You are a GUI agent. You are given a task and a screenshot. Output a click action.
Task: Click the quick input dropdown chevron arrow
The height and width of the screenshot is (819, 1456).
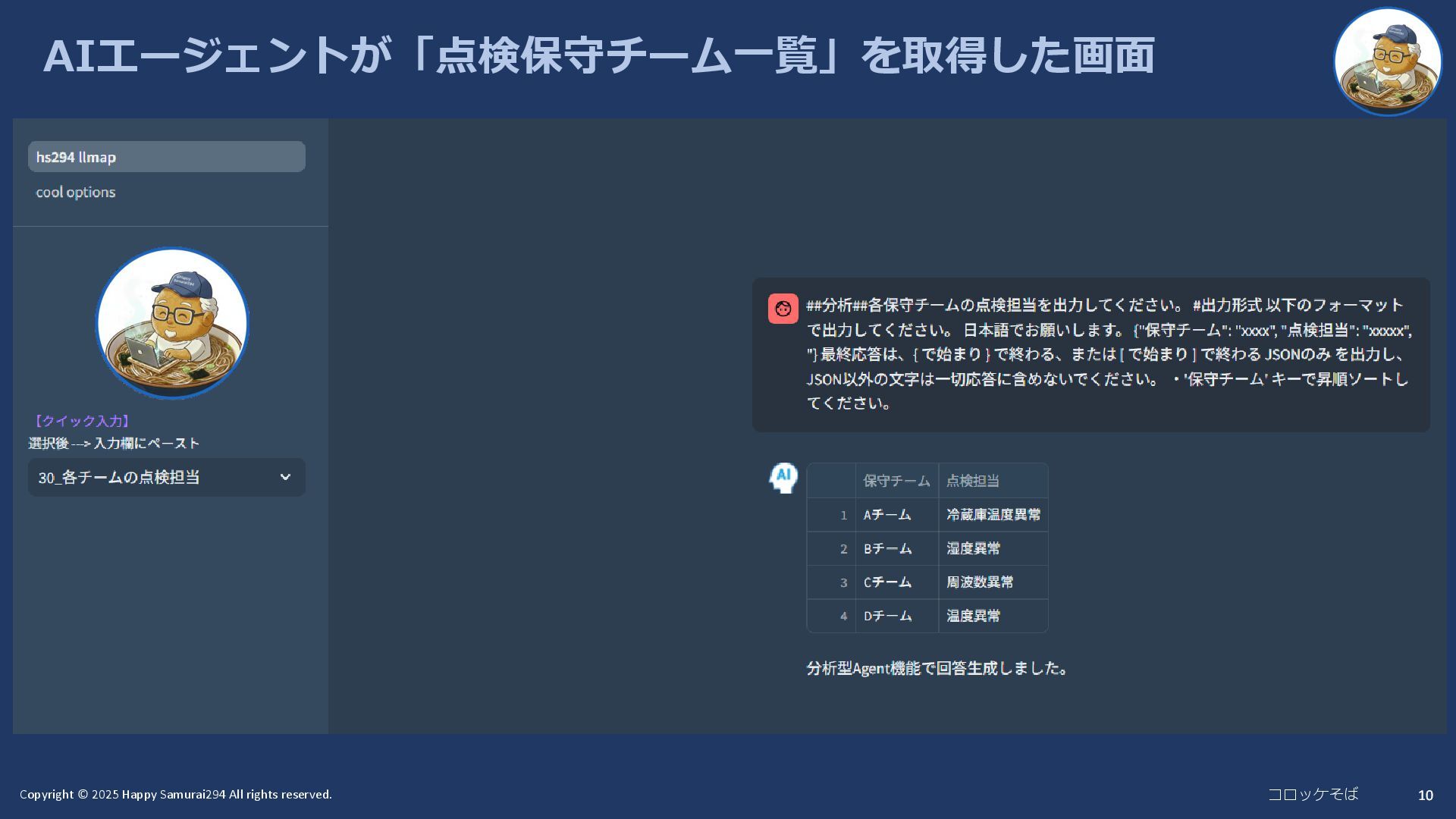pos(285,478)
